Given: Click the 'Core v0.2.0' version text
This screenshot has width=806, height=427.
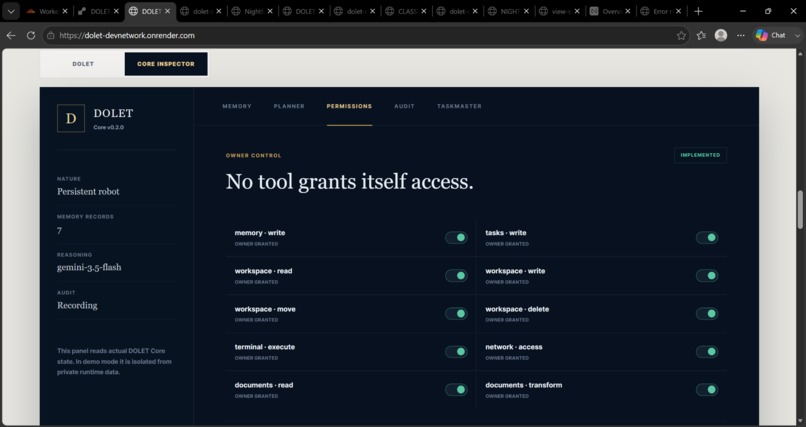Looking at the screenshot, I should point(108,127).
